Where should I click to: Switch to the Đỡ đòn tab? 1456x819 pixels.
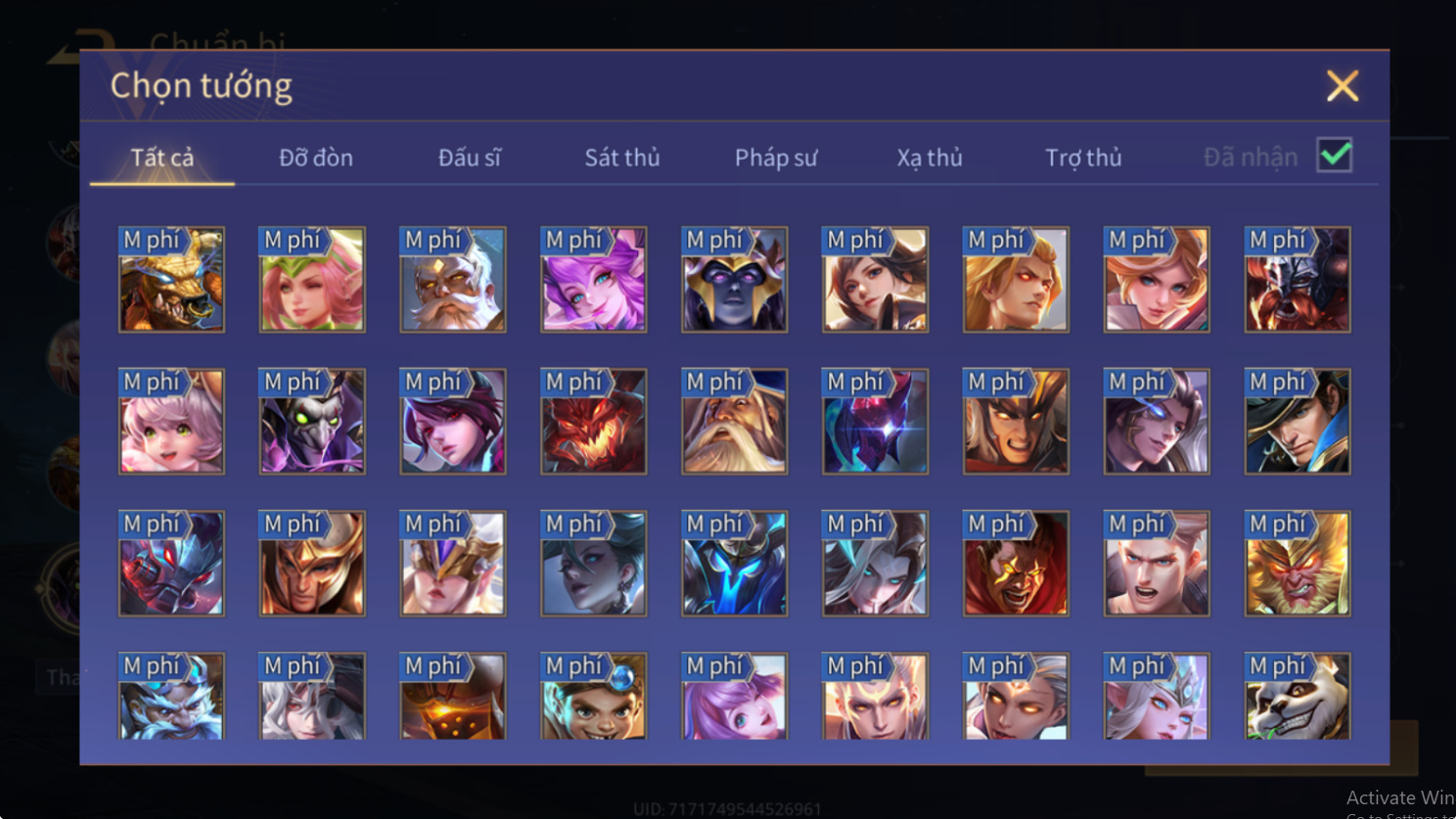coord(316,158)
